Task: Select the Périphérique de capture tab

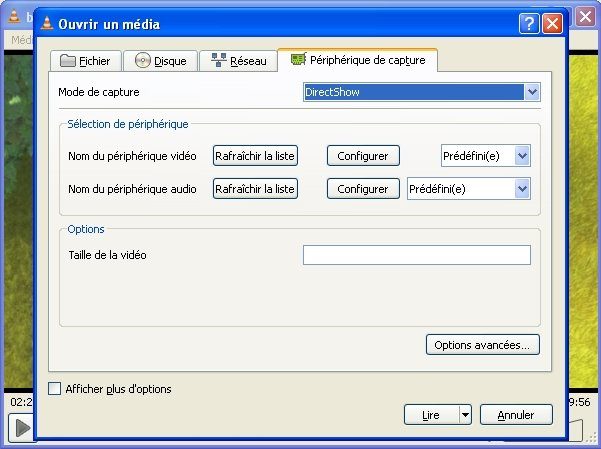Action: 358,60
